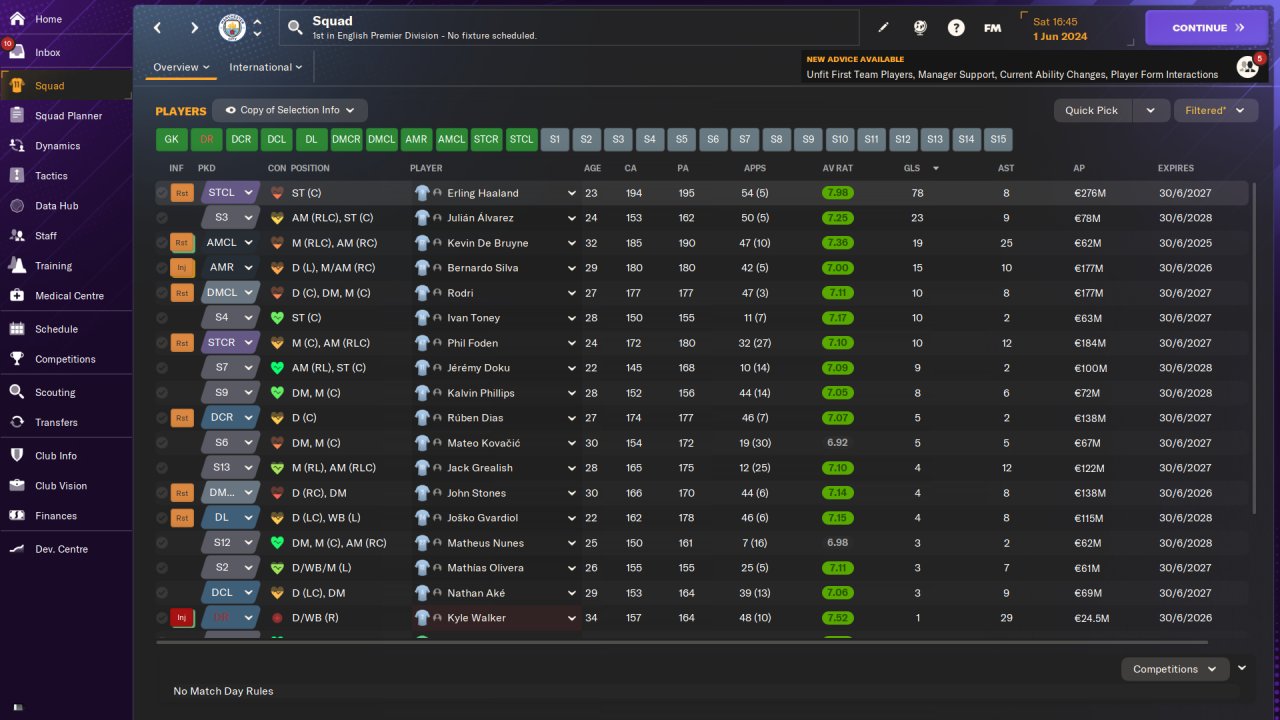Toggle the selection circle for Kevin De Bruyne

click(162, 243)
